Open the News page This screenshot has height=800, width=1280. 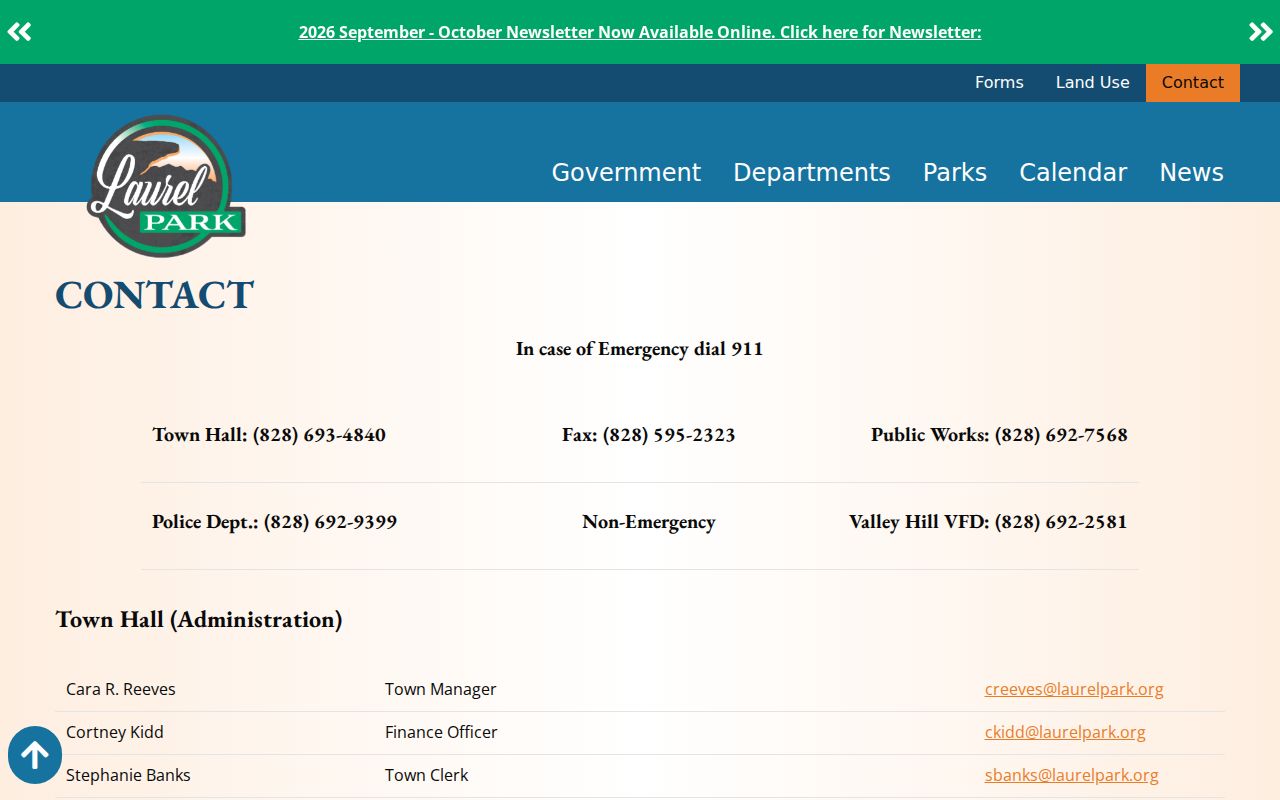1191,172
